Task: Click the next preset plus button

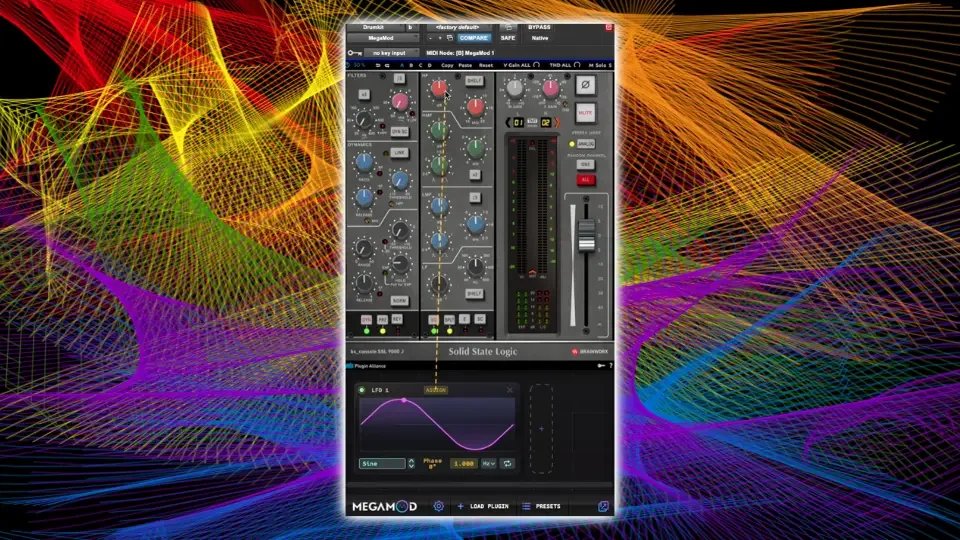Action: click(440, 38)
